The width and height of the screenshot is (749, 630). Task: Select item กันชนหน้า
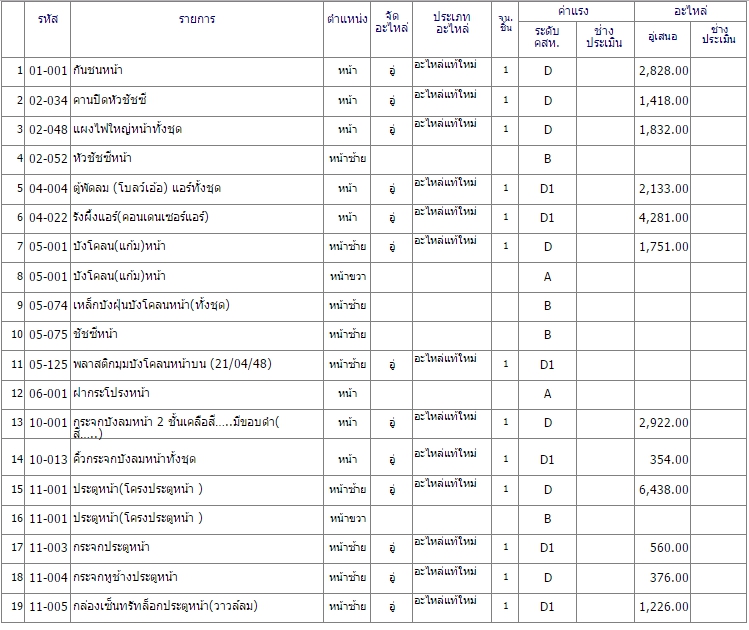(x=98, y=70)
